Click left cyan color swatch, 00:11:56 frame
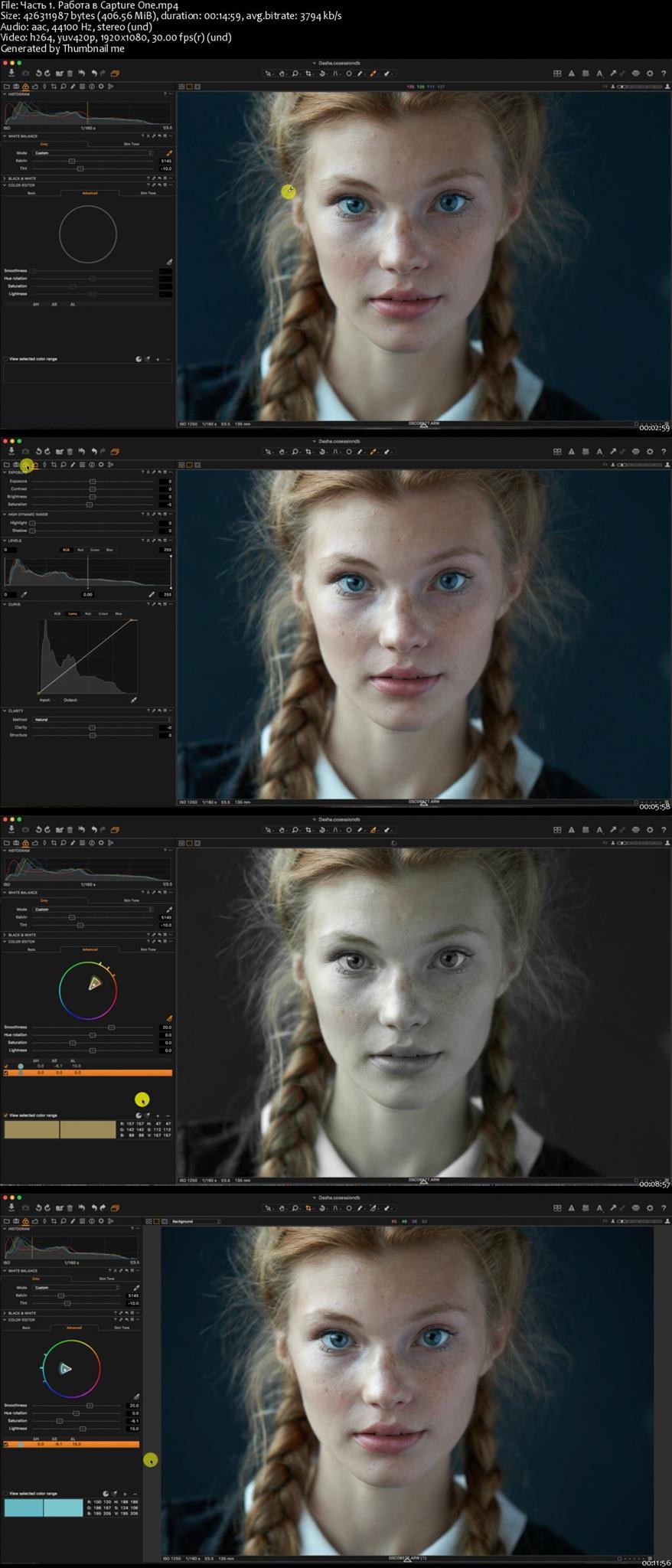The image size is (672, 1568). pyautogui.click(x=24, y=1508)
